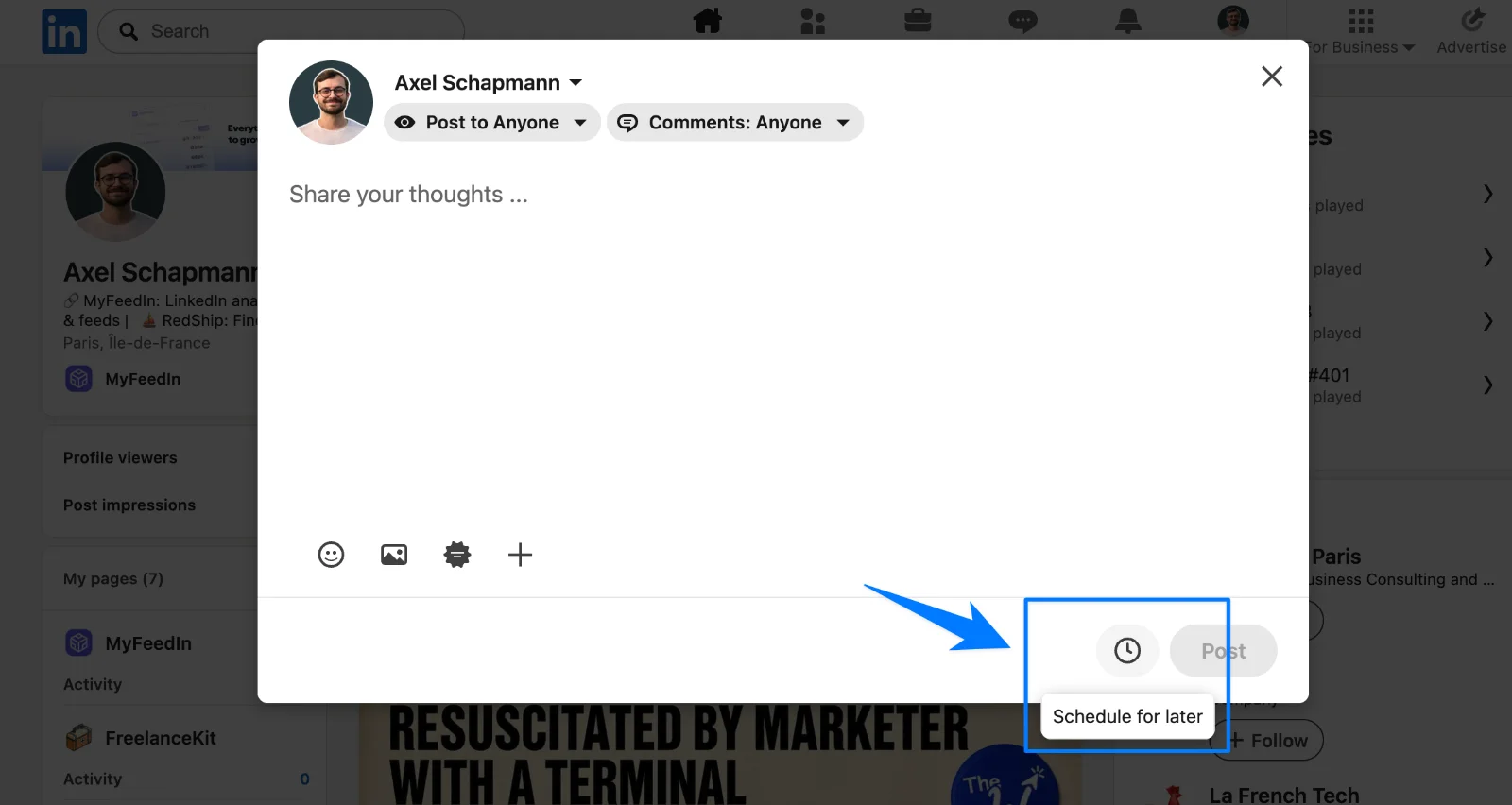This screenshot has height=805, width=1512.
Task: Open Profile viewers
Action: [x=120, y=457]
